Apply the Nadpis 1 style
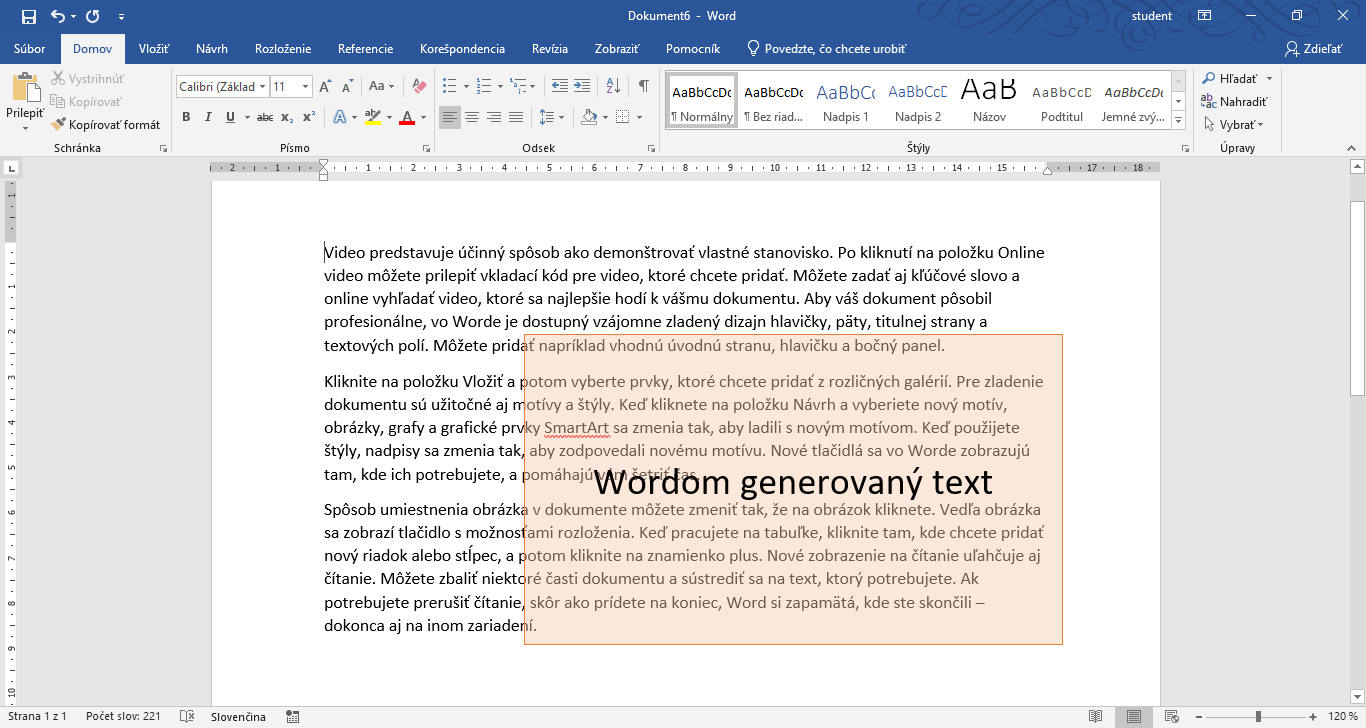Image resolution: width=1366 pixels, height=728 pixels. tap(845, 100)
